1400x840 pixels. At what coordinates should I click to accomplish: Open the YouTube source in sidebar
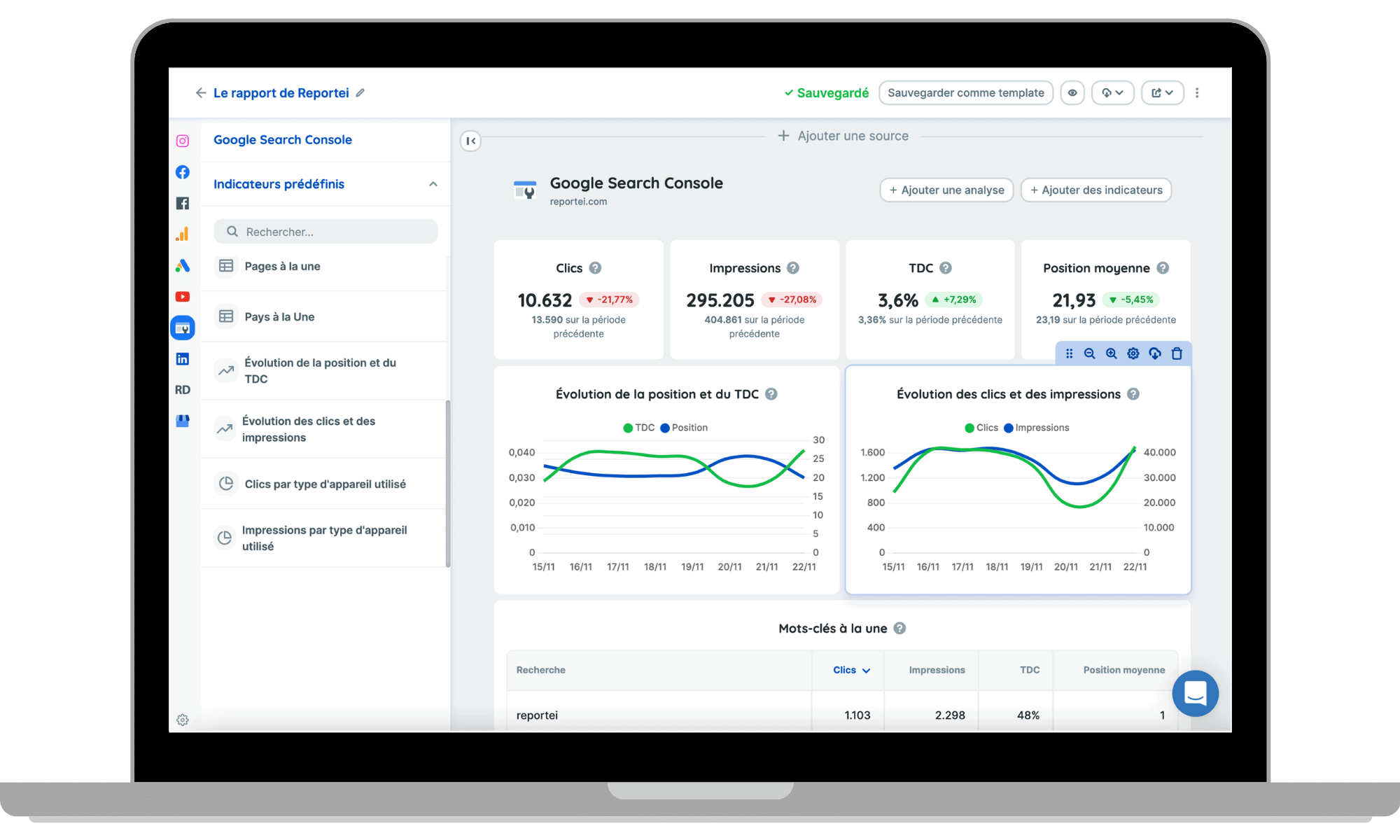click(x=182, y=297)
